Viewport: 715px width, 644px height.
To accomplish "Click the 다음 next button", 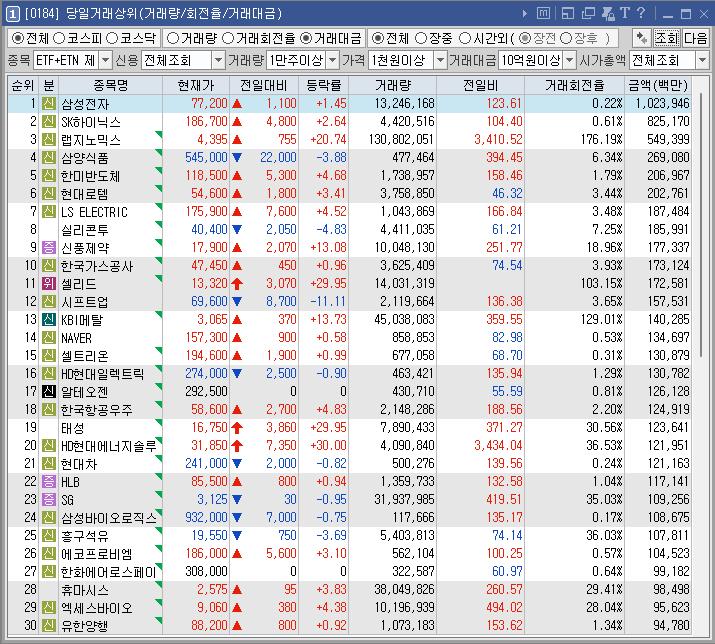I will click(x=694, y=38).
